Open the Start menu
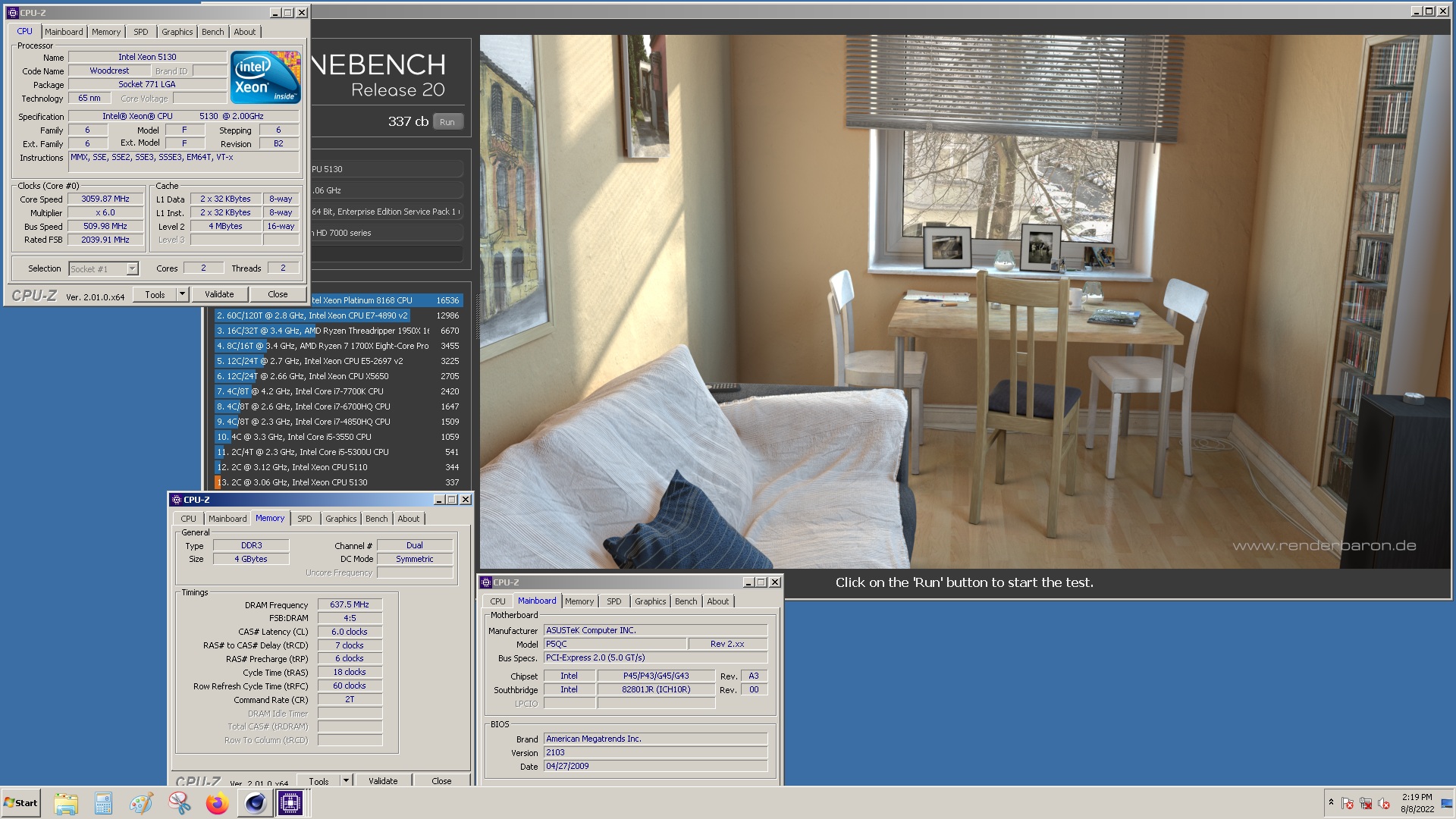The image size is (1456, 819). click(x=21, y=803)
